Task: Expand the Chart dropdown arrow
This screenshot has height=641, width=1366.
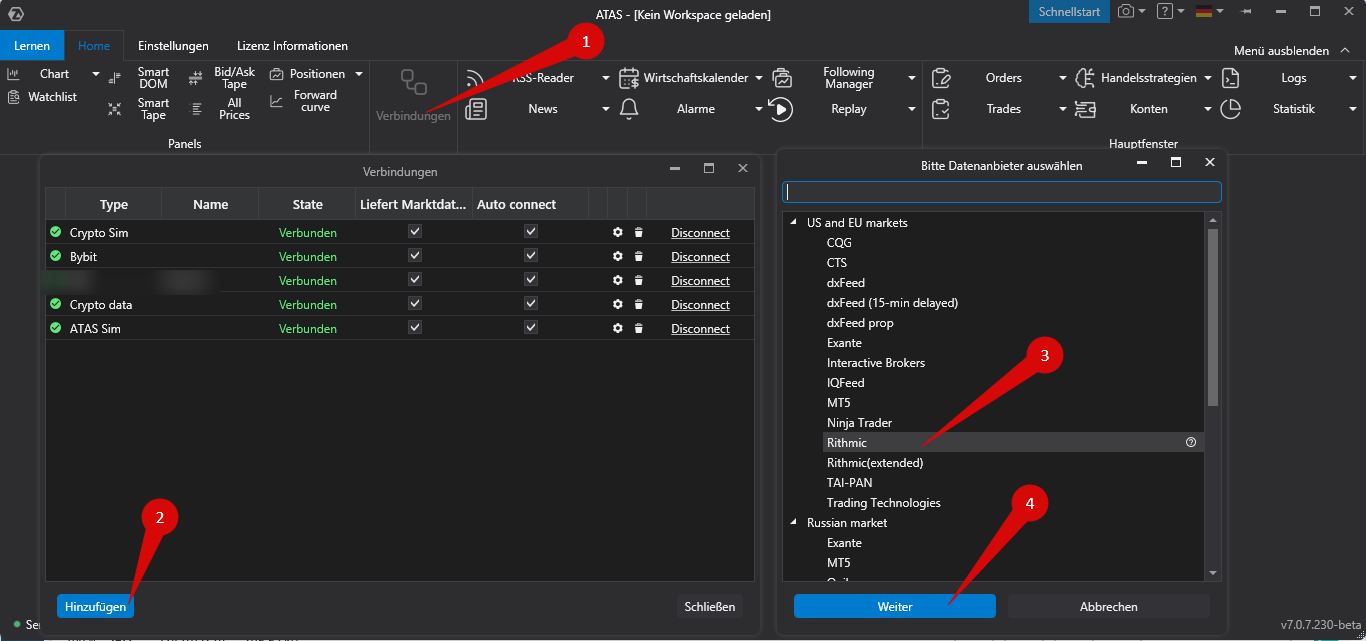Action: click(96, 74)
